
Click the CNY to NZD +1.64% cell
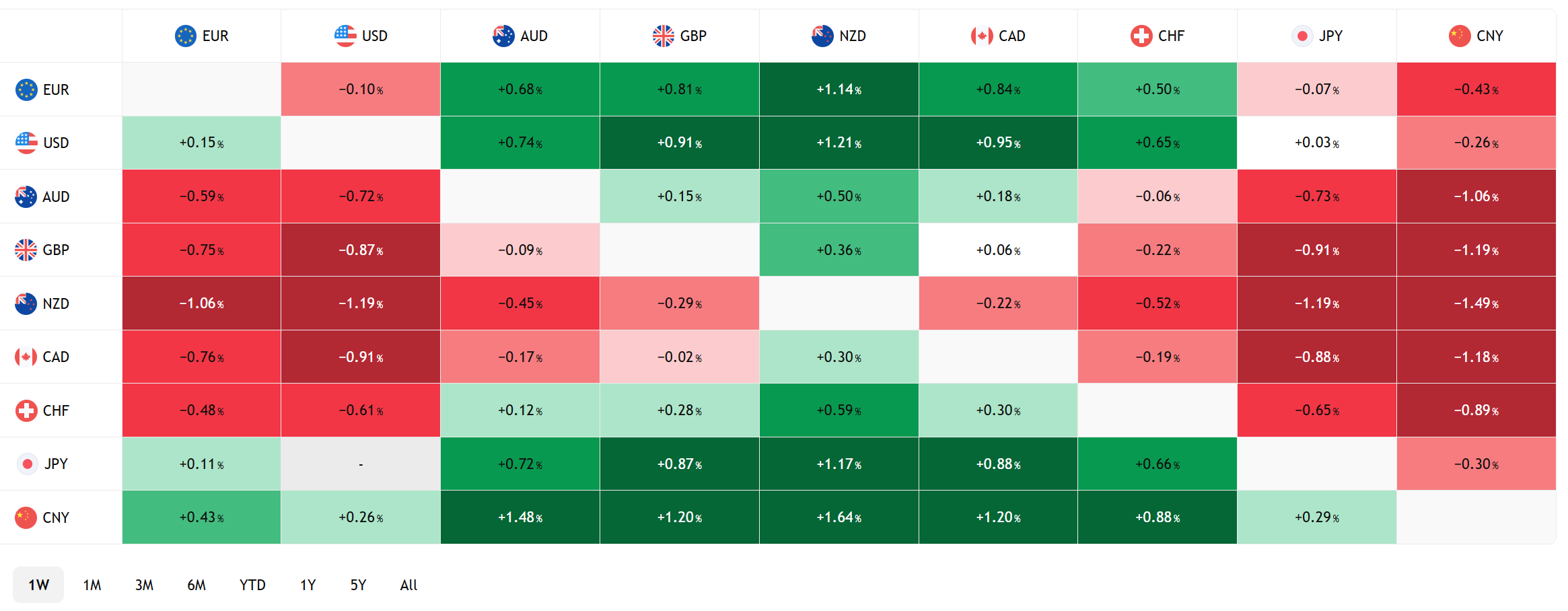839,517
